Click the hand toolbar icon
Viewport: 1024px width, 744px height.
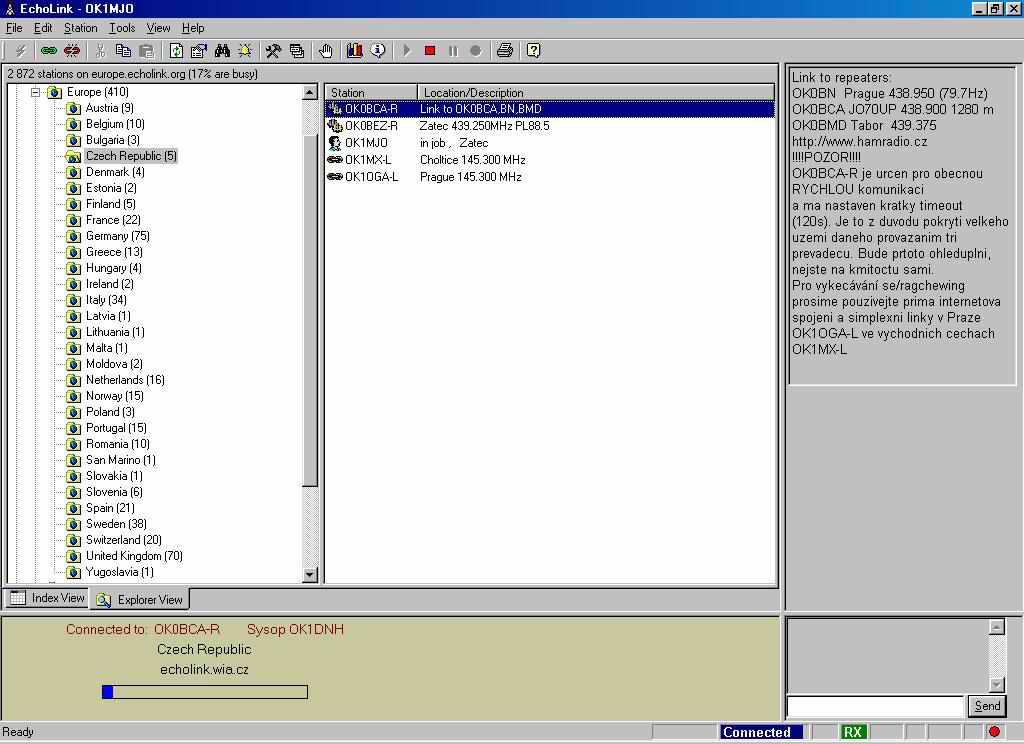(325, 50)
